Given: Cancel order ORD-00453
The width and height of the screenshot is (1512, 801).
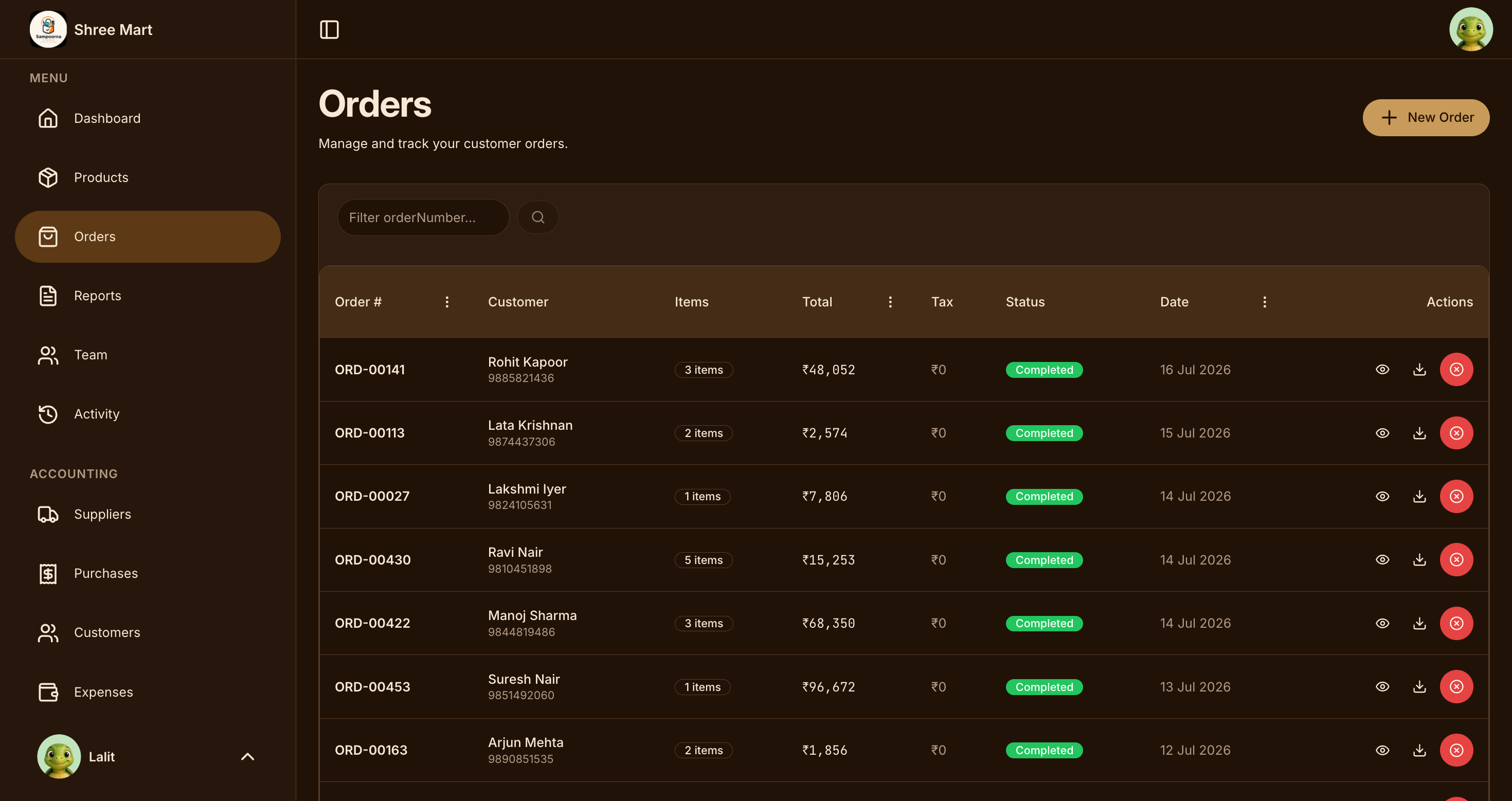Looking at the screenshot, I should [1456, 686].
